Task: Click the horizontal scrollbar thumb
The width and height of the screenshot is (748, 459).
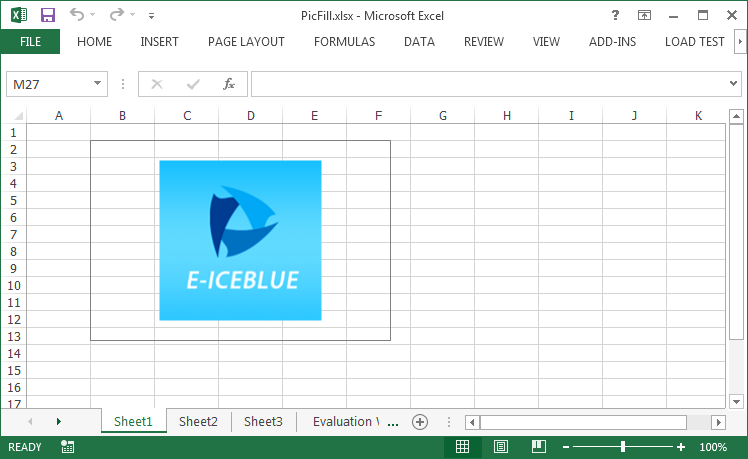Action: click(583, 422)
